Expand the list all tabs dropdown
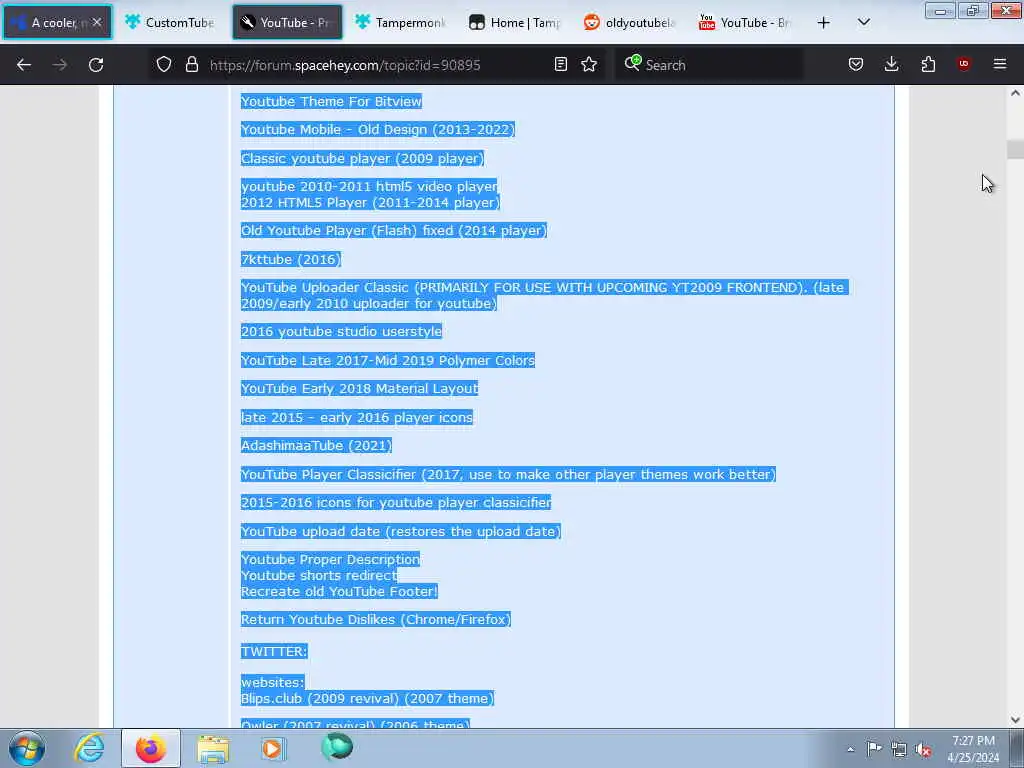 [x=863, y=23]
